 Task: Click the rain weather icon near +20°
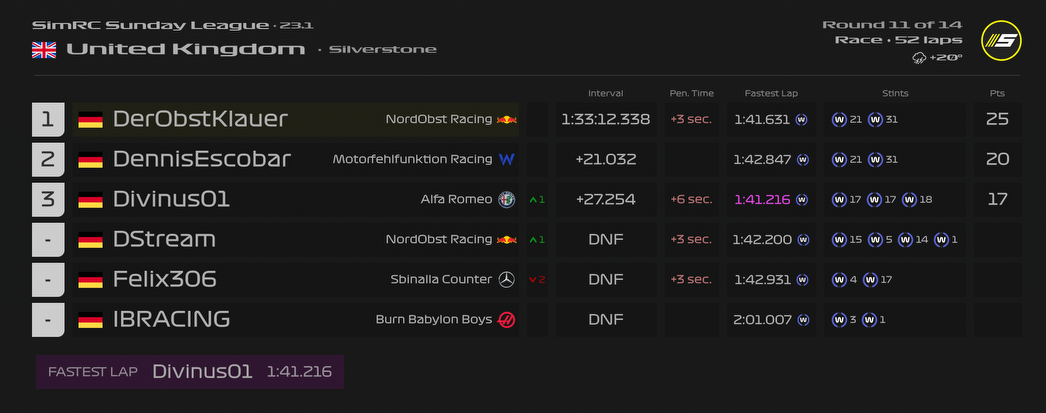click(918, 58)
